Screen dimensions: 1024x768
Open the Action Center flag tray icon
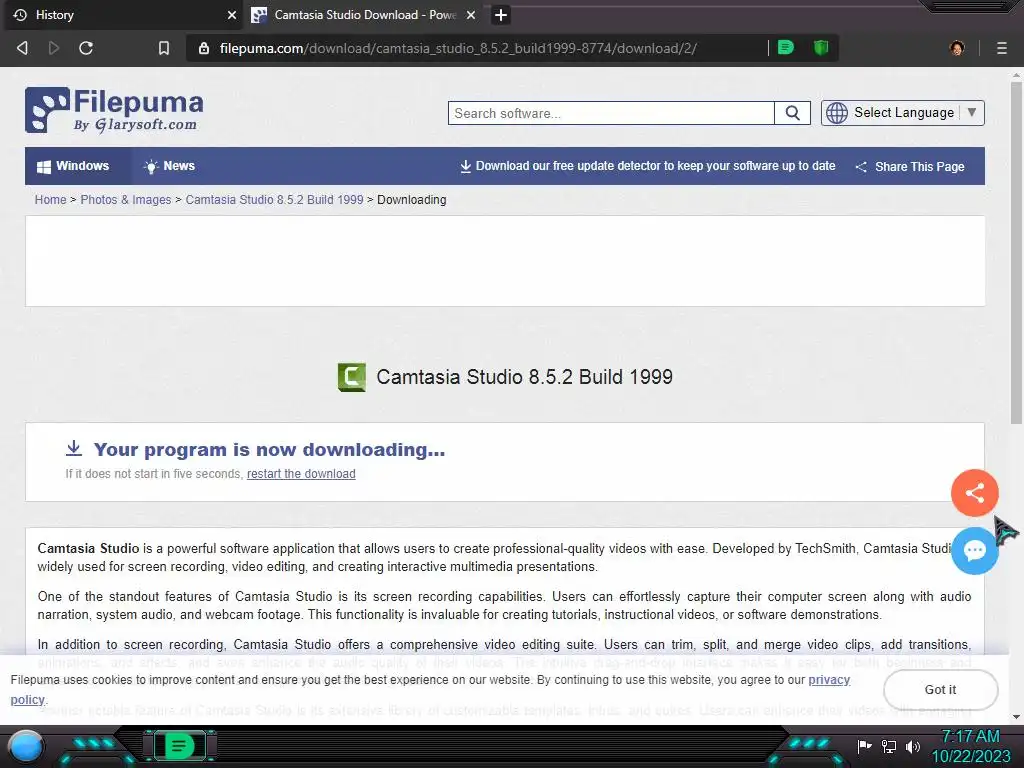point(864,746)
